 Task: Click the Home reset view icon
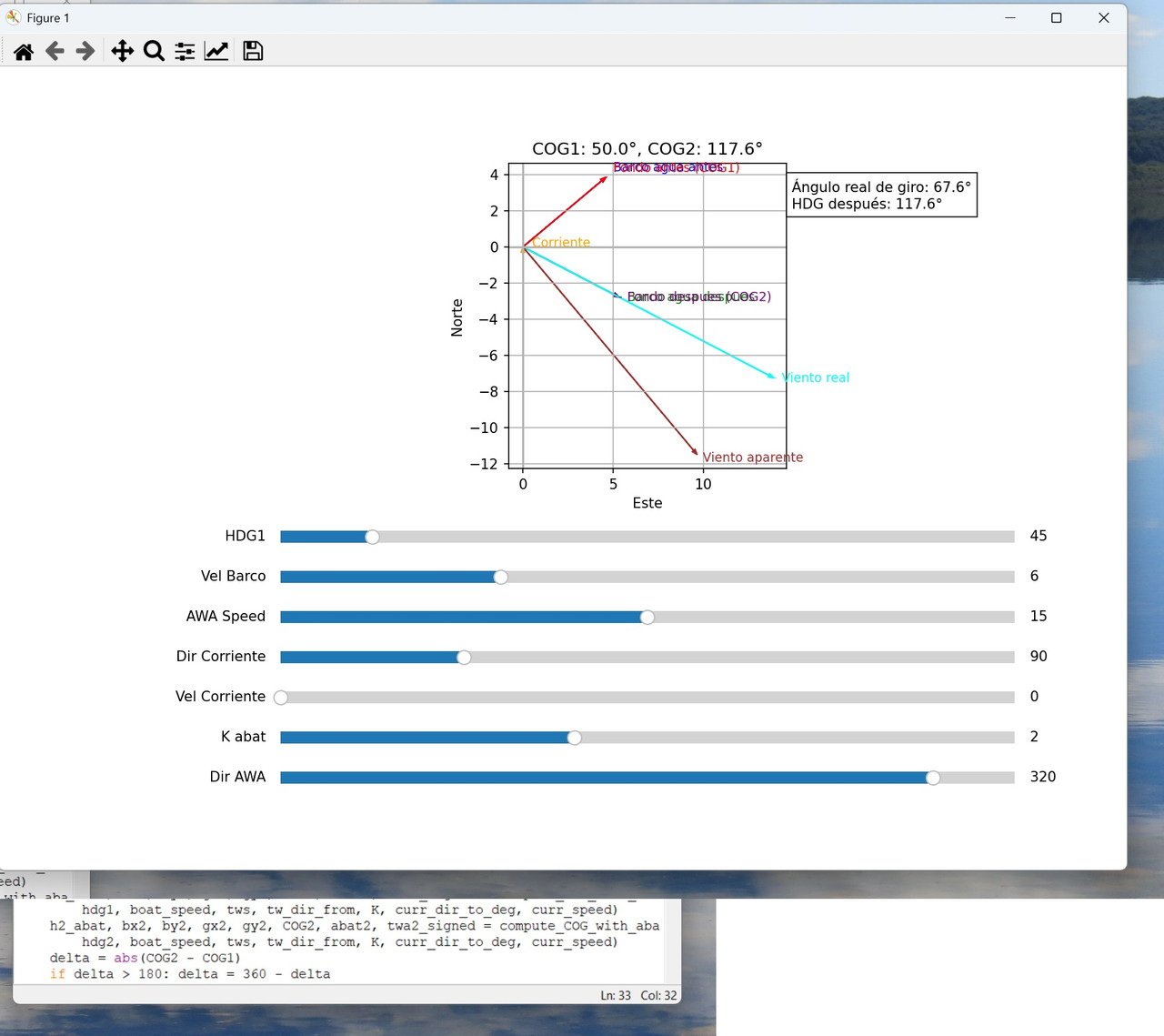tap(24, 51)
